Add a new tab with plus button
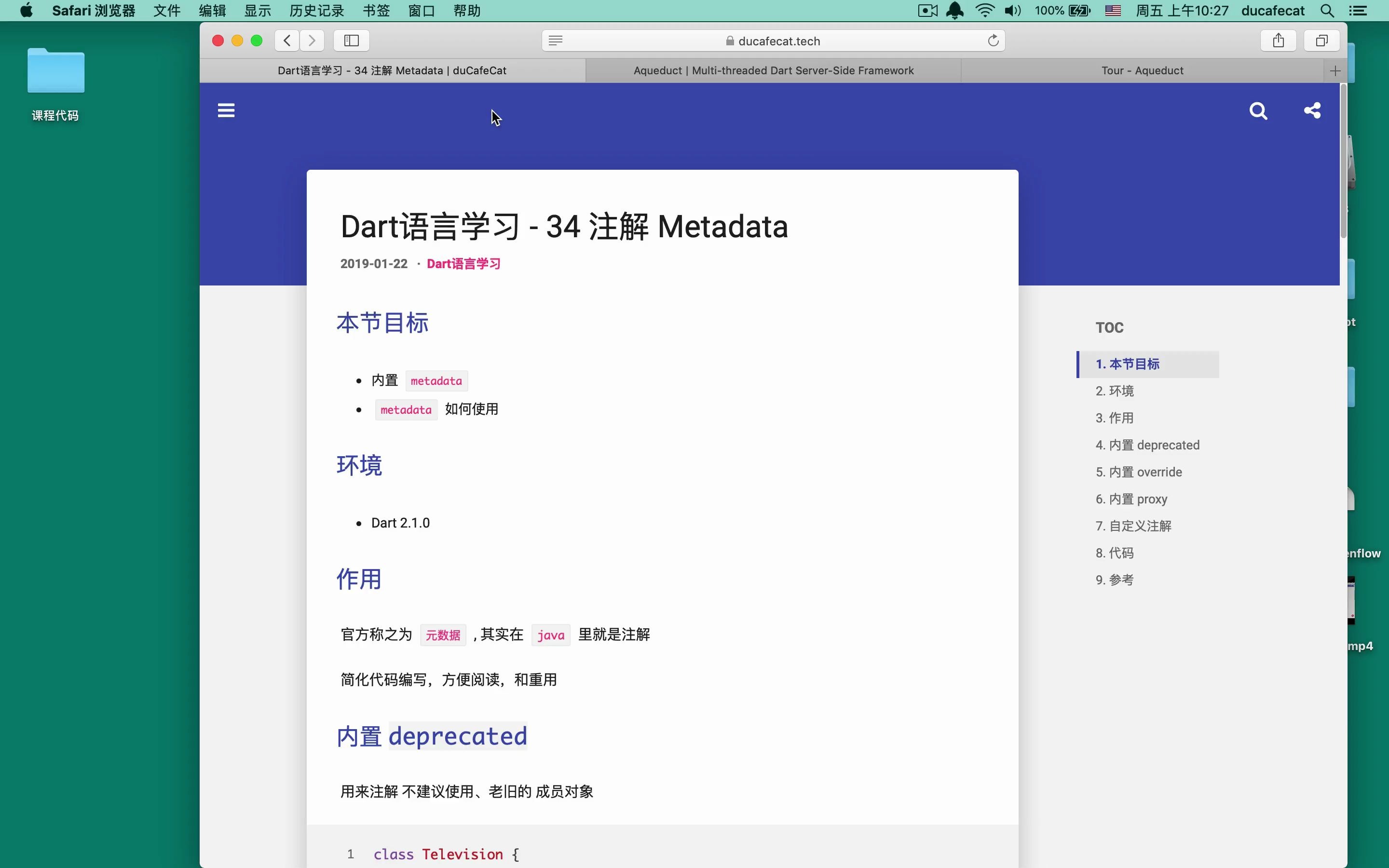This screenshot has width=1389, height=868. point(1335,70)
